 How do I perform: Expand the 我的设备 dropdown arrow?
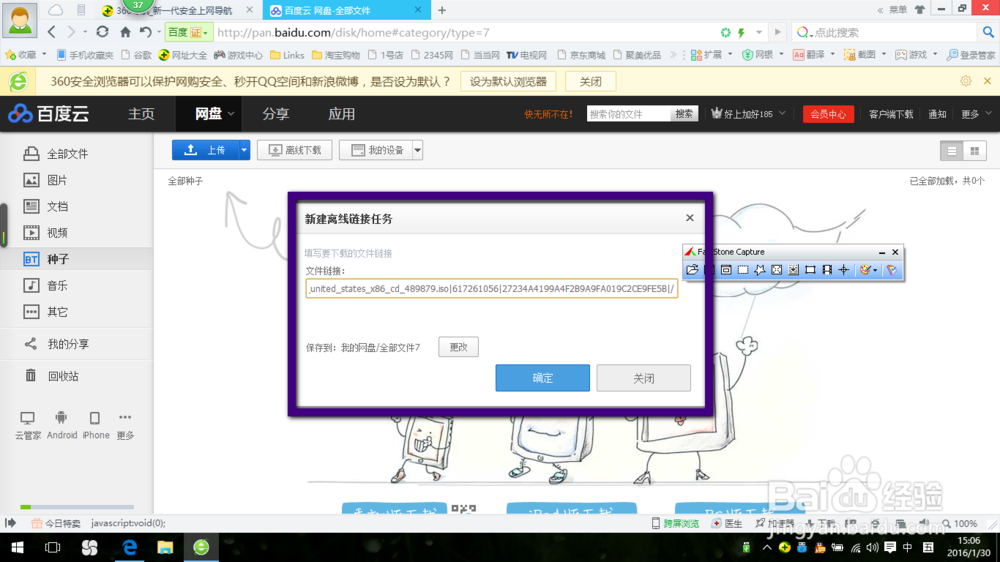(417, 150)
